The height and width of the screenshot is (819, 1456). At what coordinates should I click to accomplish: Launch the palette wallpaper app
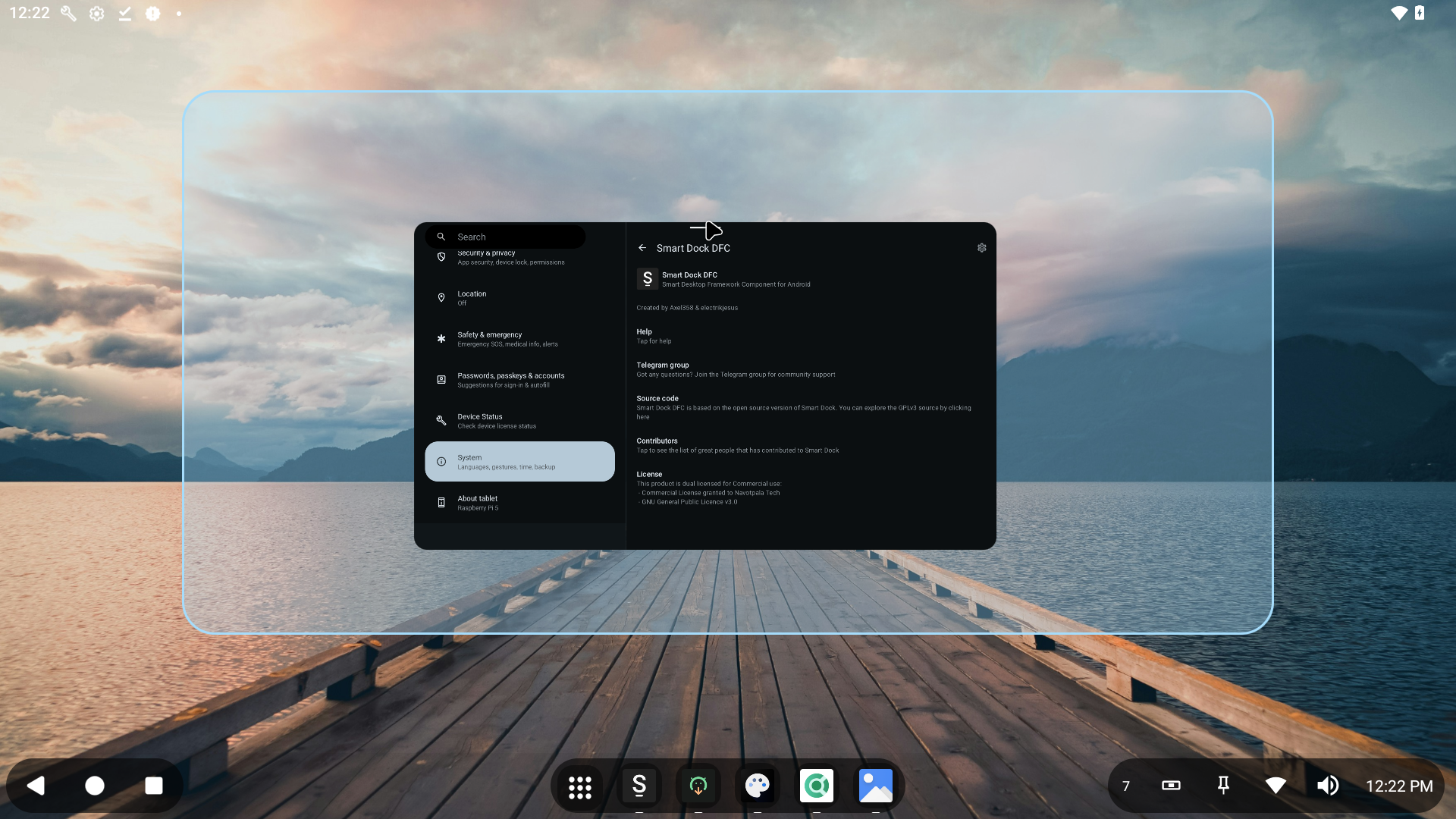(x=757, y=786)
